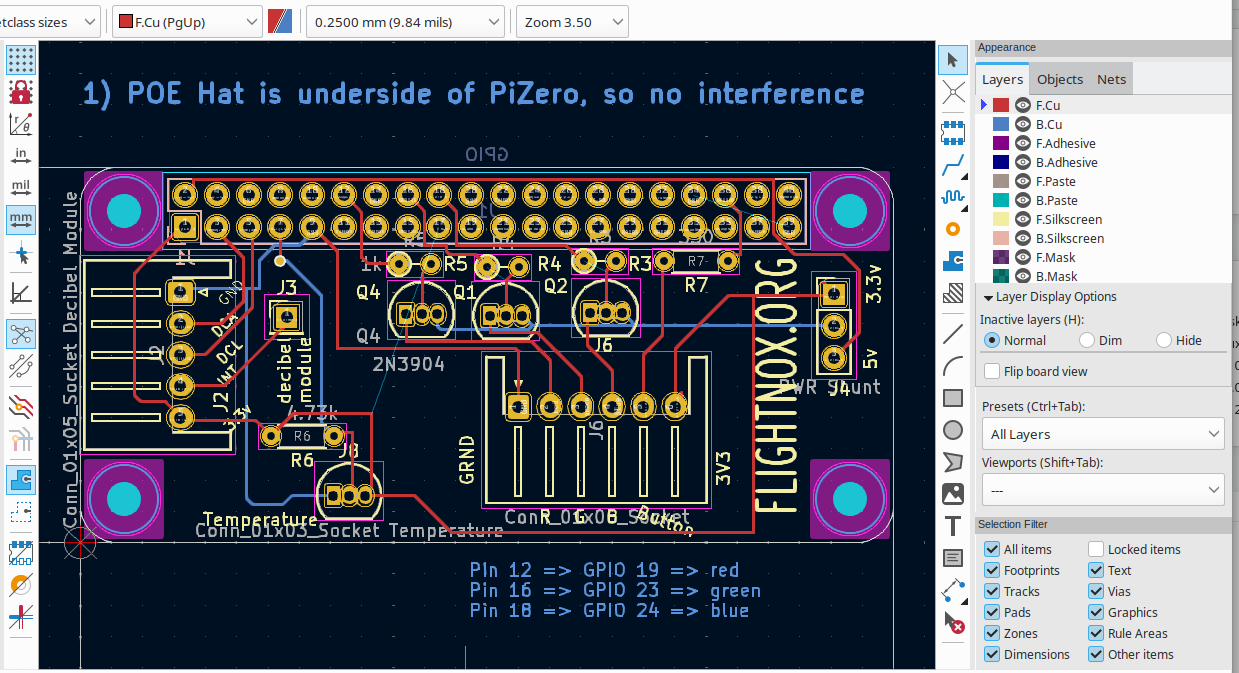Open the layer pair selector icon

pyautogui.click(x=281, y=21)
